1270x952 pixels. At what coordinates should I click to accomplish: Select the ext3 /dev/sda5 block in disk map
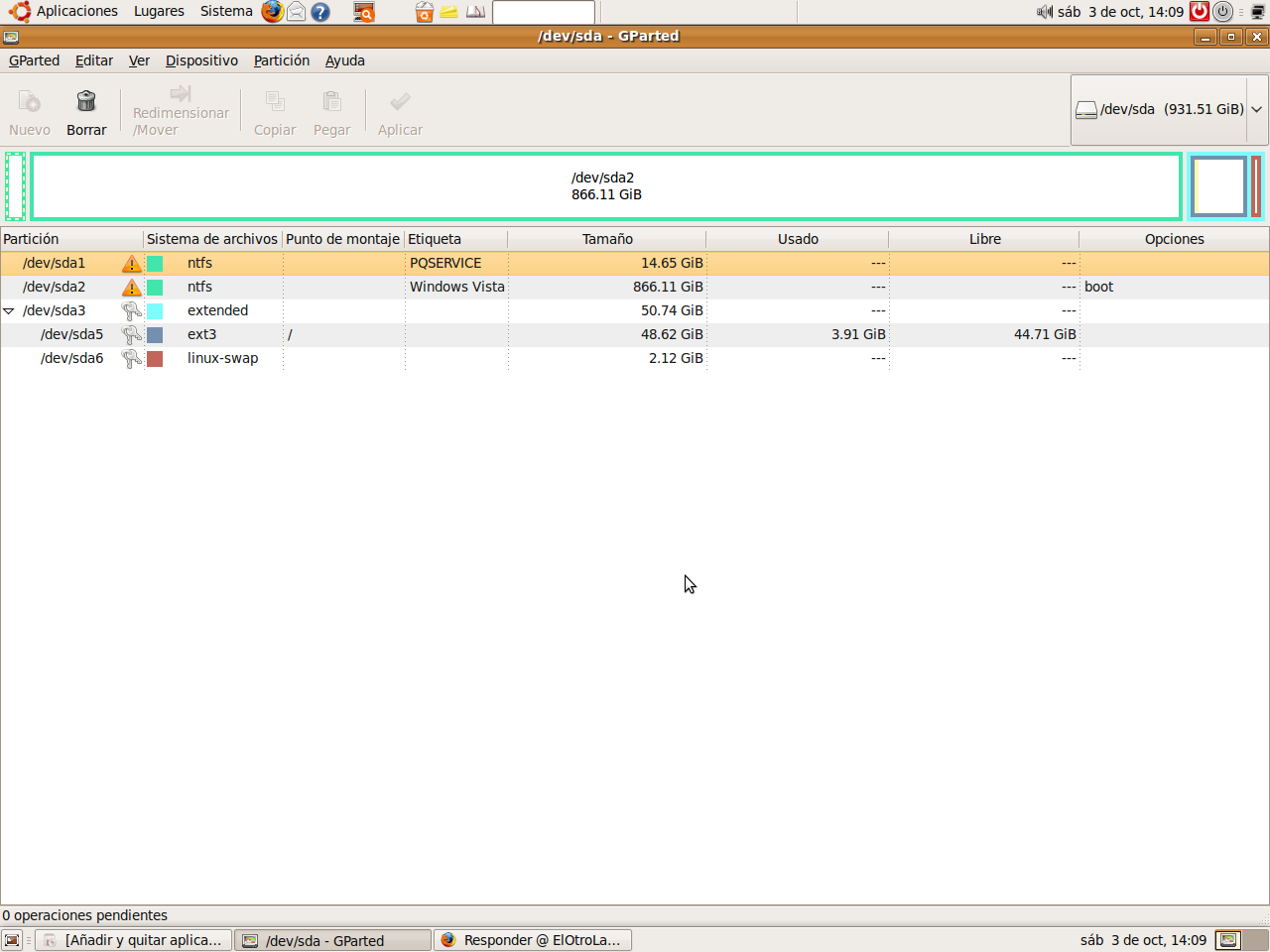(1218, 186)
